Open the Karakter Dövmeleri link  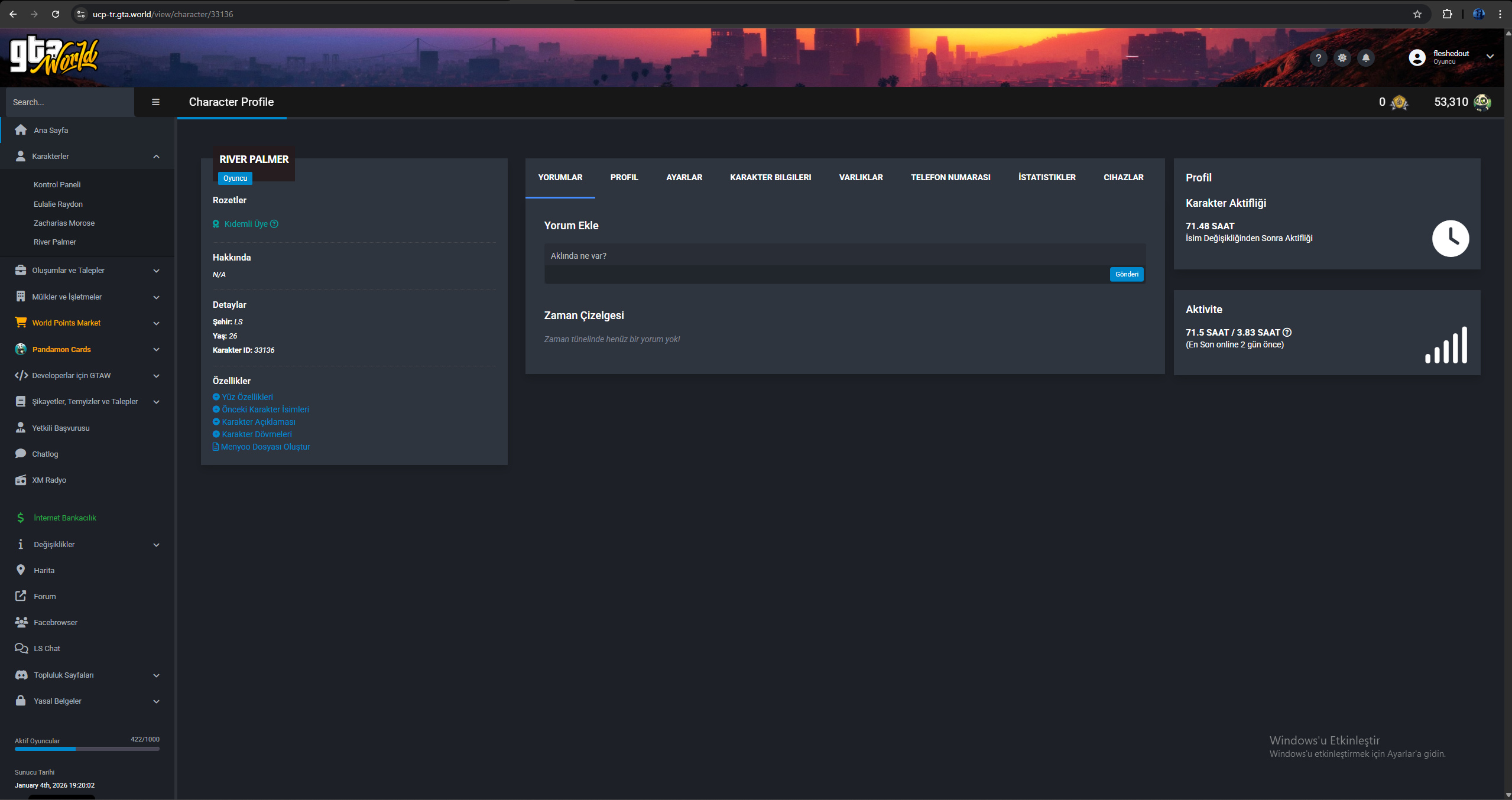257,434
